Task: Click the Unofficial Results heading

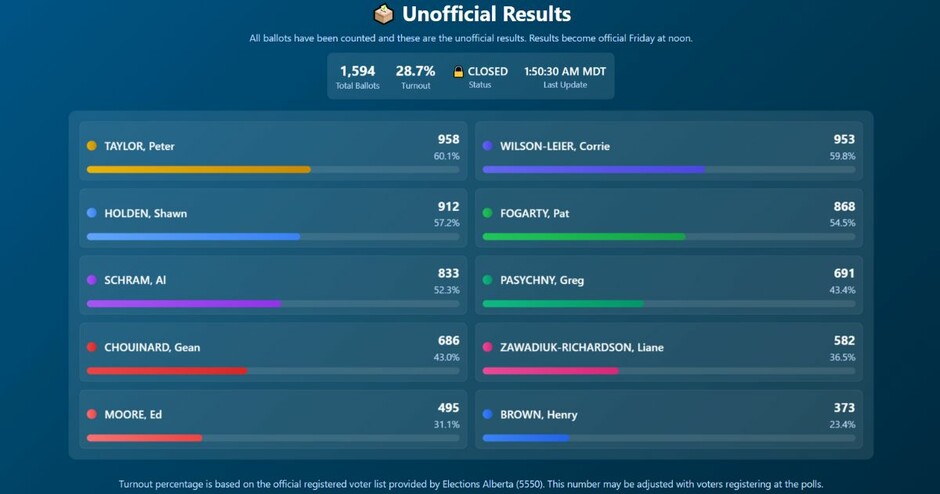Action: (x=486, y=15)
